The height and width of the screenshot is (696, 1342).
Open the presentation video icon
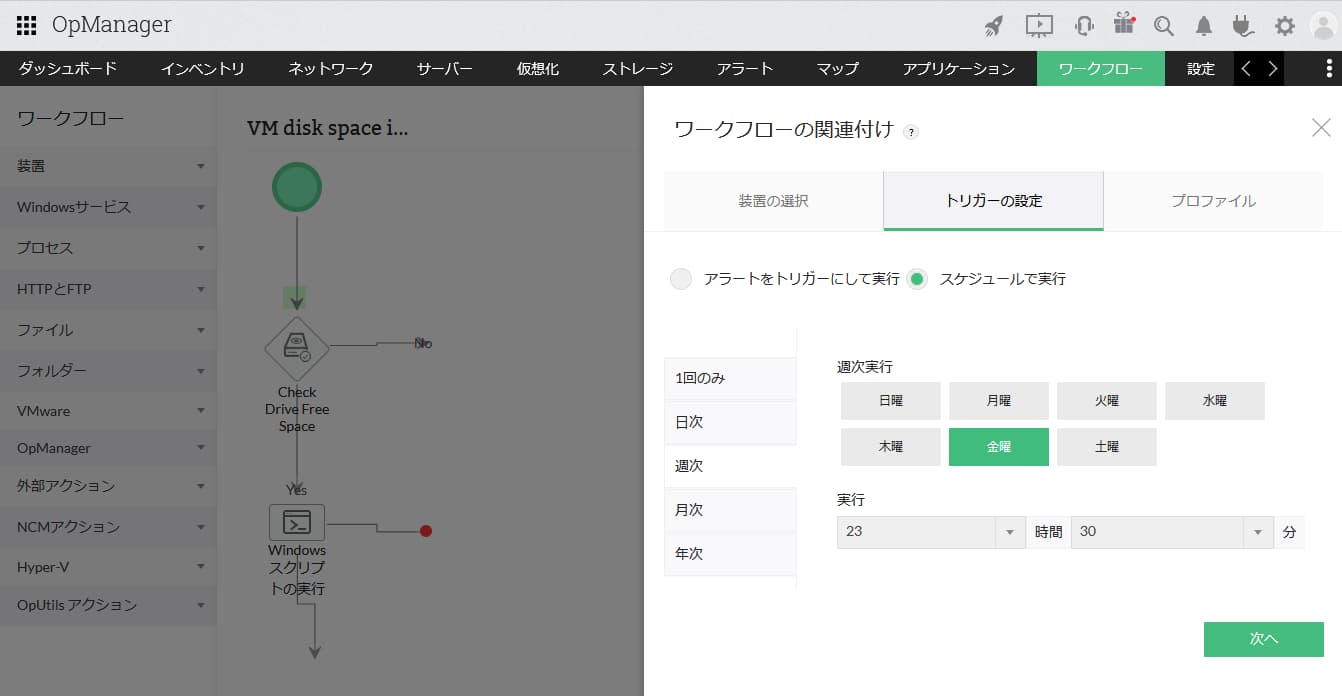1039,25
